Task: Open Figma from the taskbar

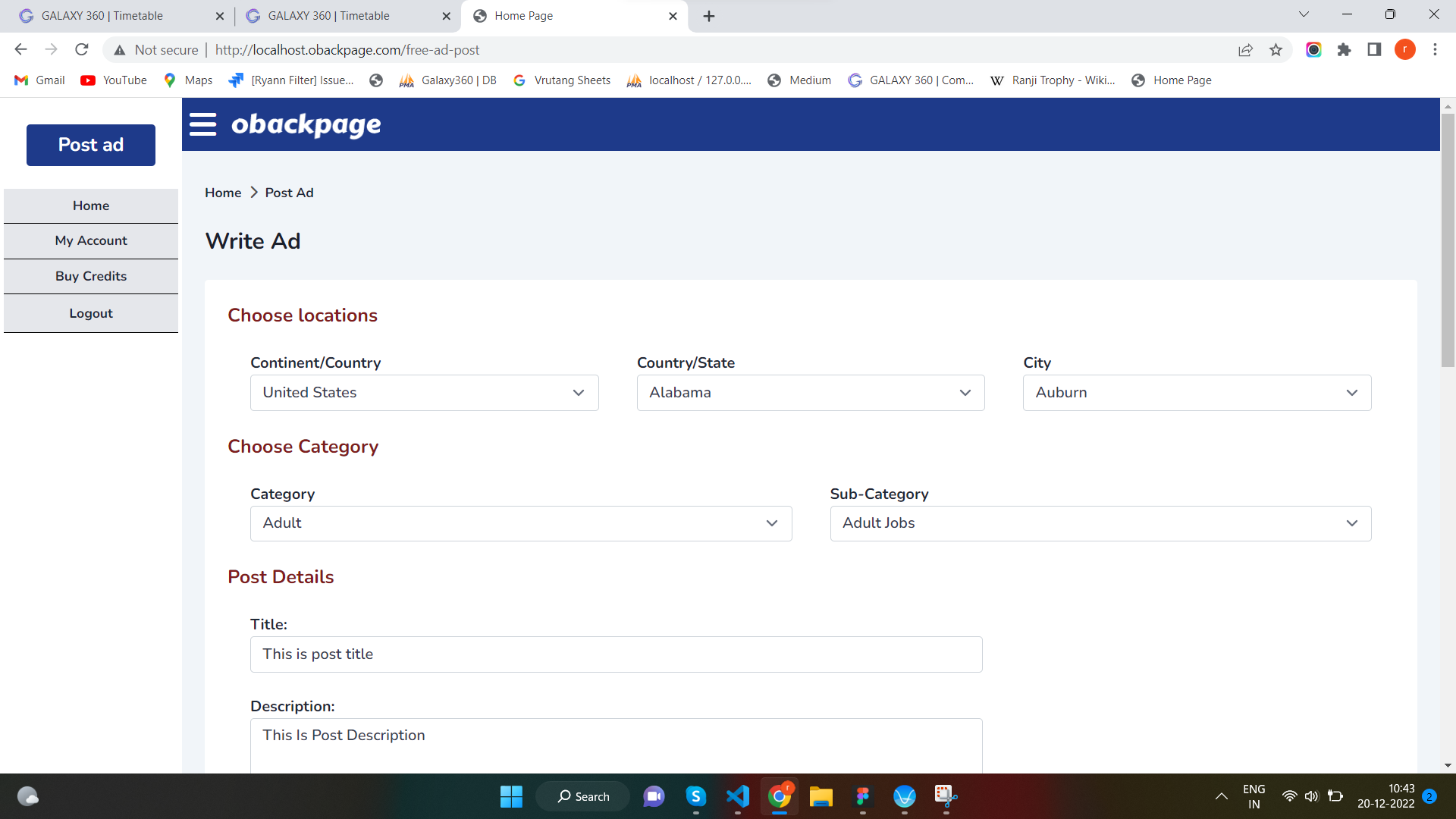Action: point(862,796)
